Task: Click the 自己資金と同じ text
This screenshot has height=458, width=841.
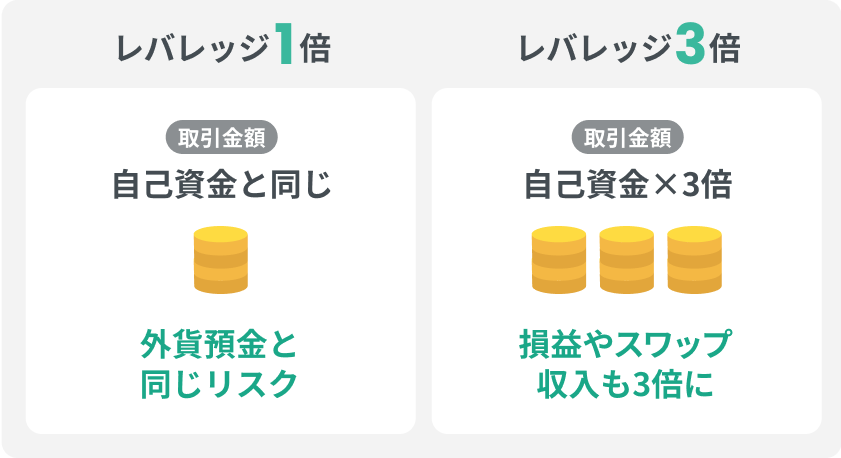Action: tap(222, 184)
